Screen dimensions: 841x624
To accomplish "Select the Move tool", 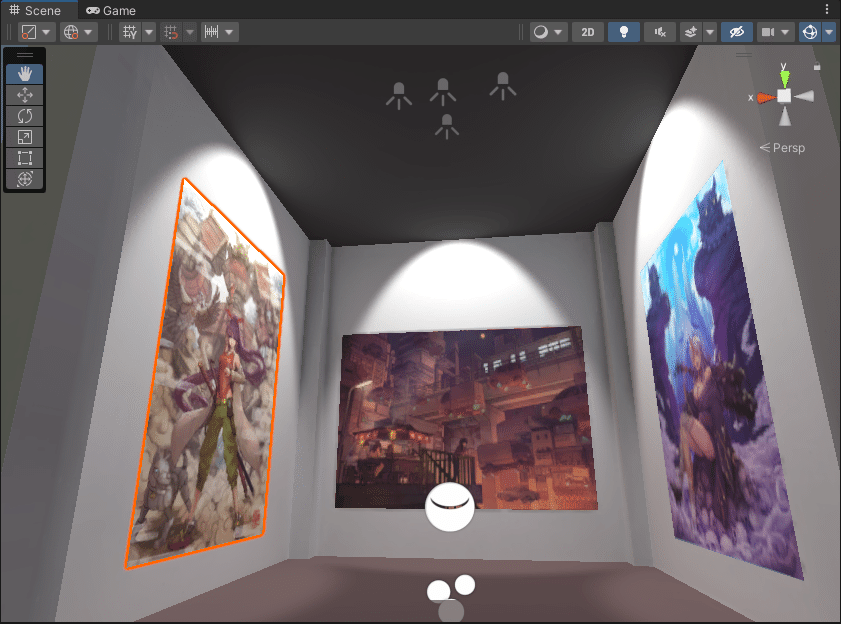I will [x=25, y=95].
